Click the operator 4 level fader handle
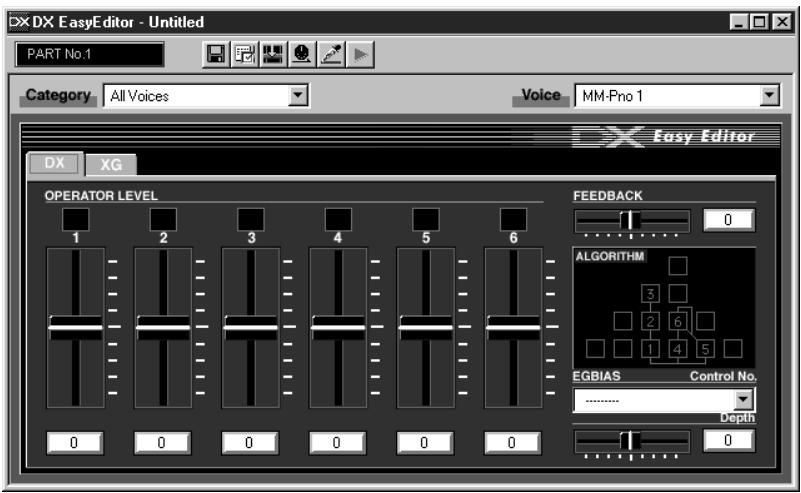The width and height of the screenshot is (801, 493). point(338,327)
